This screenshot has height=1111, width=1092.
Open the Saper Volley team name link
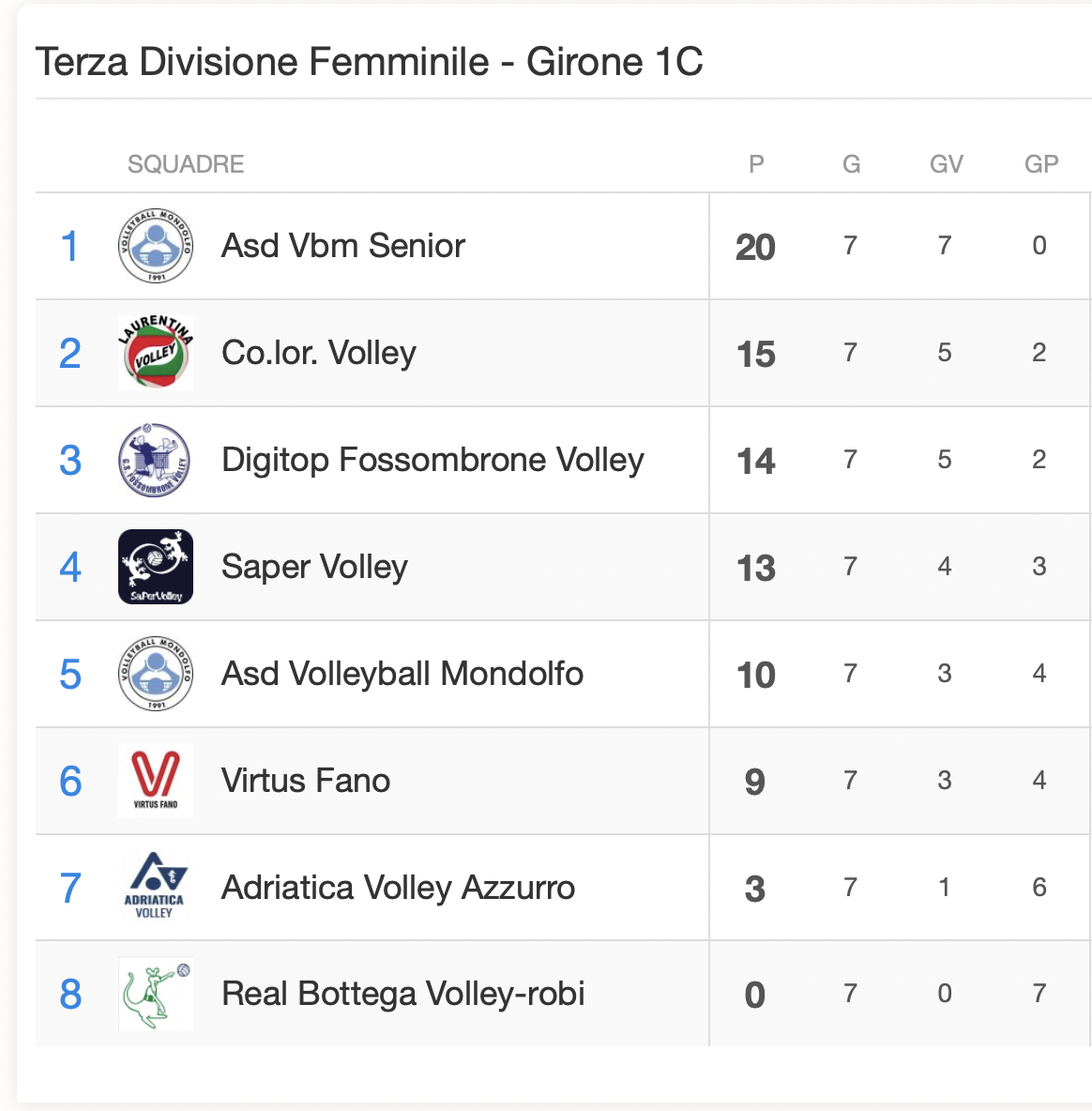pyautogui.click(x=314, y=567)
